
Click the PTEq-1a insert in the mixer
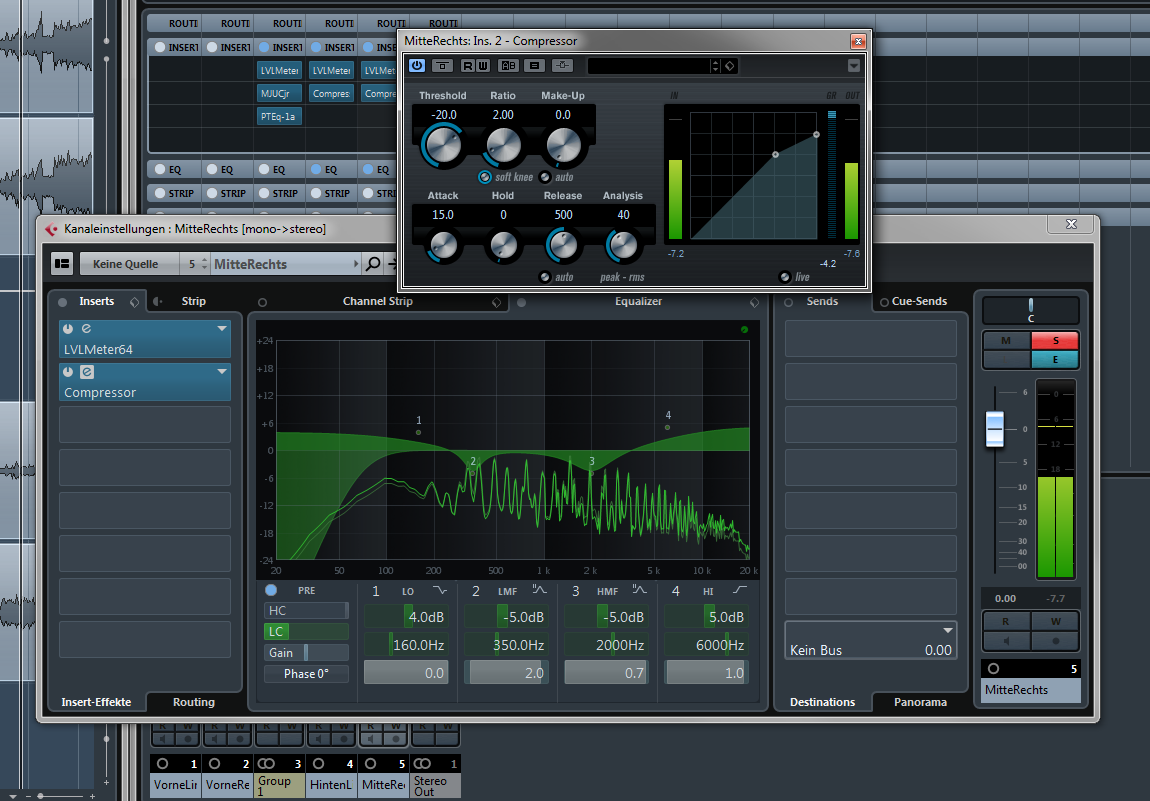[x=279, y=116]
